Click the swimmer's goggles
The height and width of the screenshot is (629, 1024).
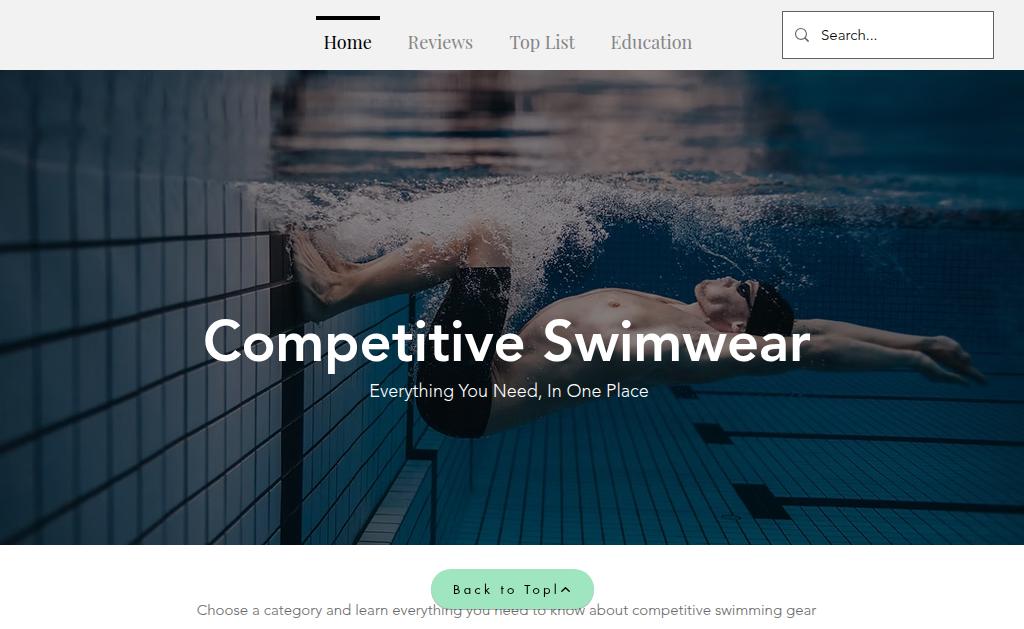click(743, 294)
